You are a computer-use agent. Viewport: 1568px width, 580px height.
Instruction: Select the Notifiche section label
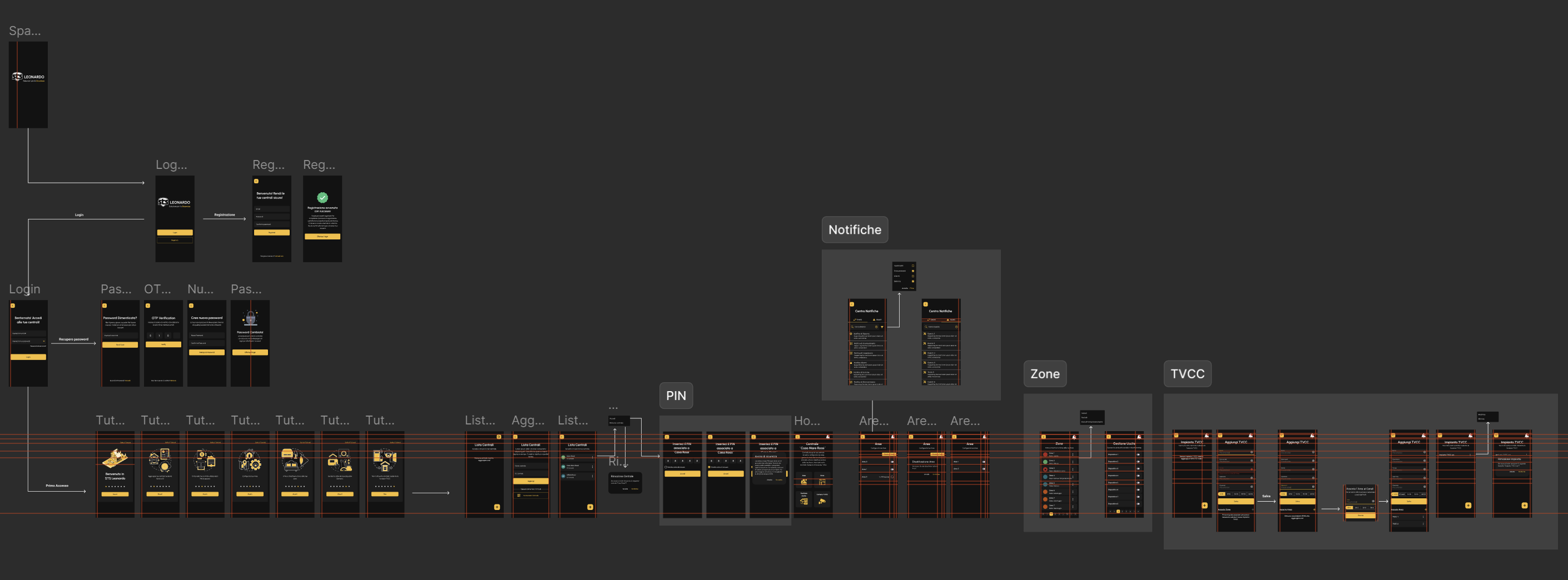click(x=855, y=230)
